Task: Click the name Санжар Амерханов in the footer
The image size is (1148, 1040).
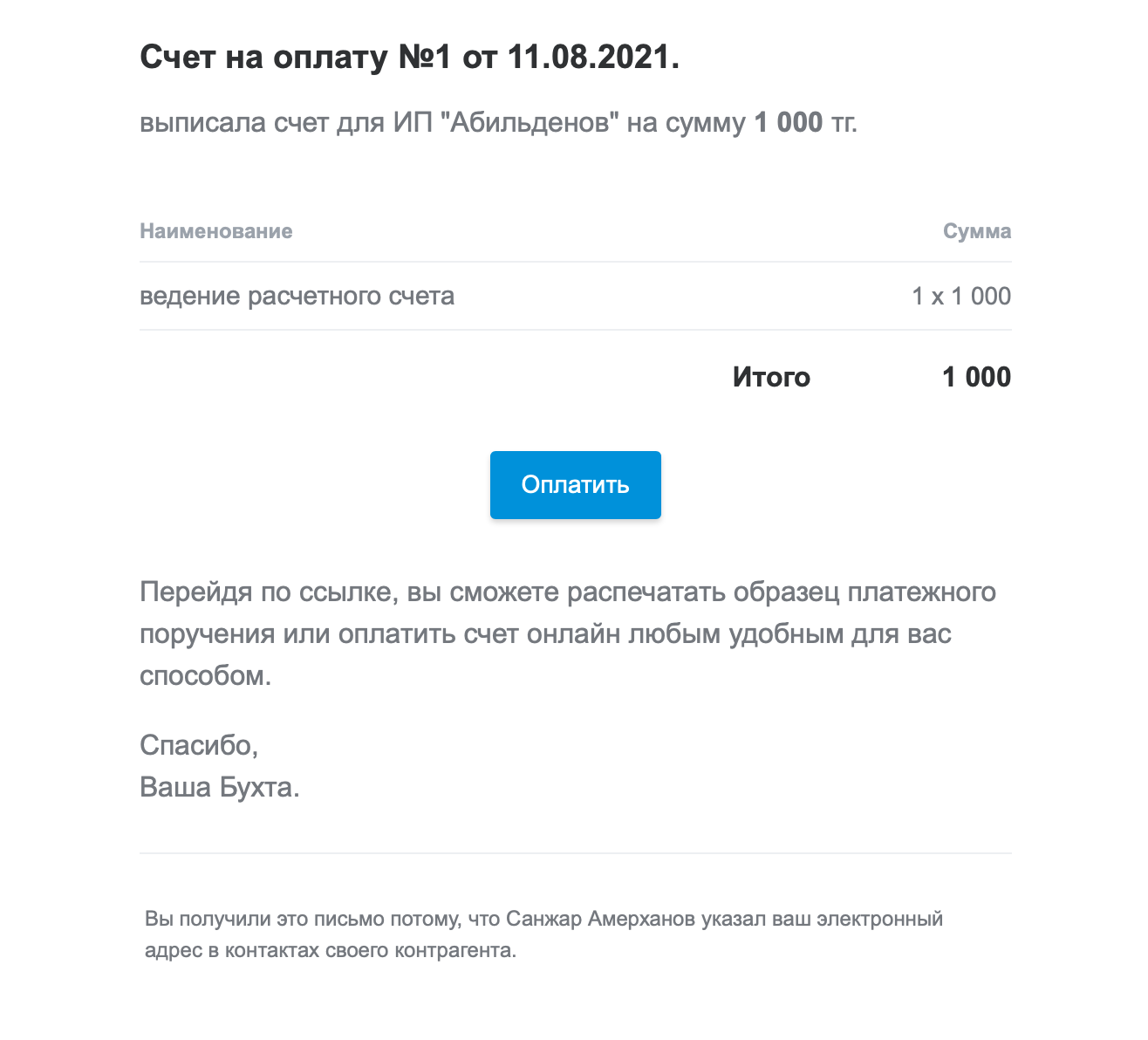Action: tap(600, 919)
